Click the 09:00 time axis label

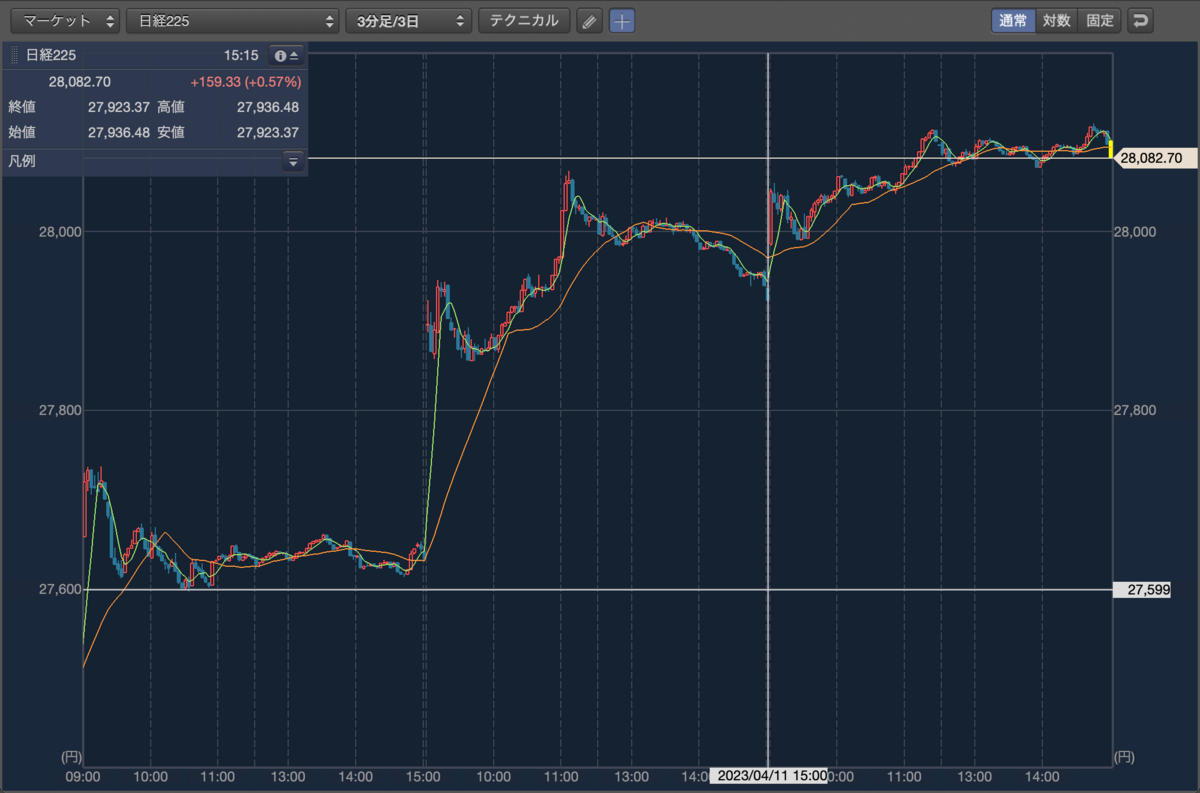pos(82,776)
